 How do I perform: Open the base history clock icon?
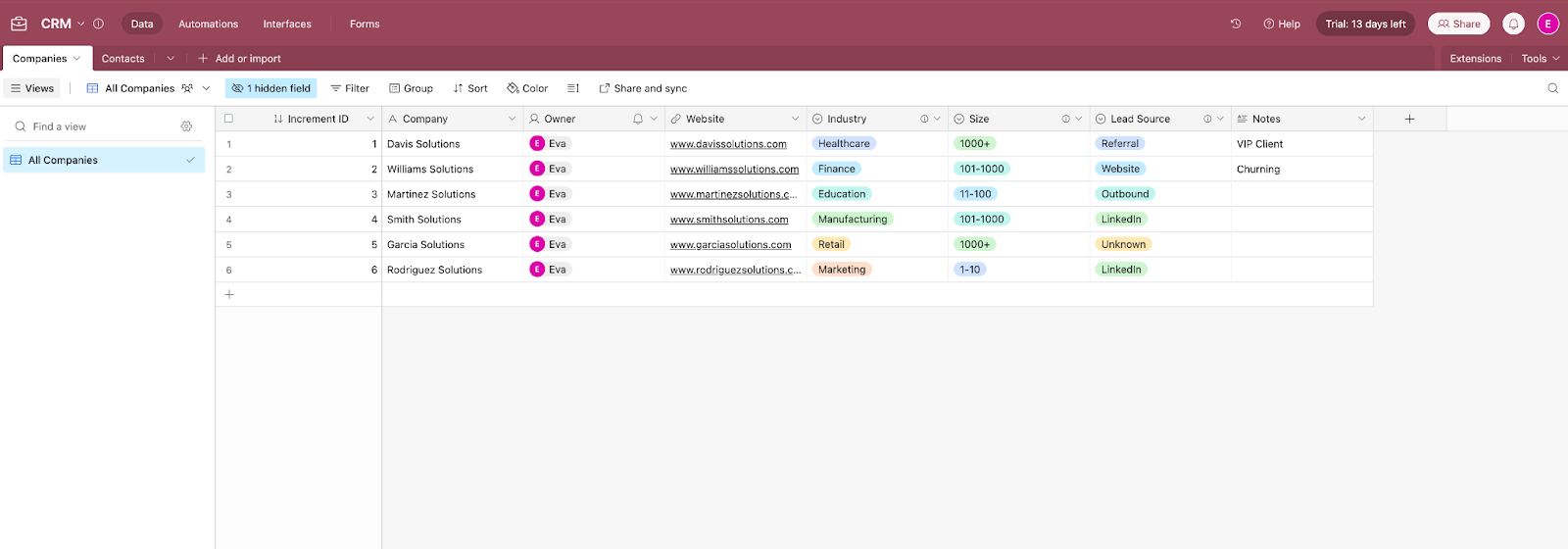[1236, 24]
